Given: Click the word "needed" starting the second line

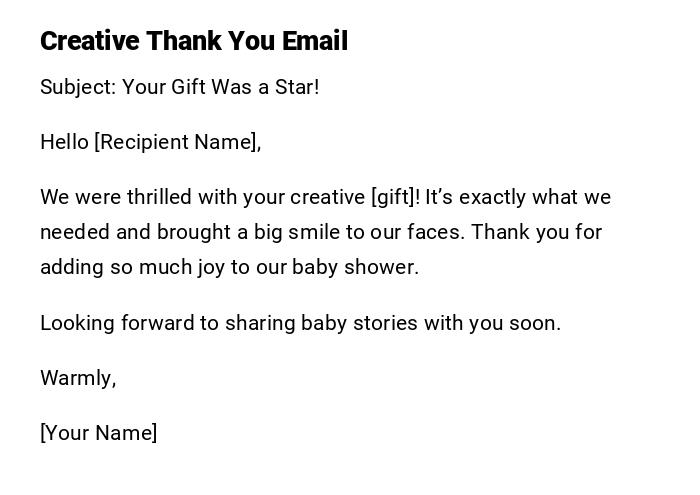Looking at the screenshot, I should [75, 232].
